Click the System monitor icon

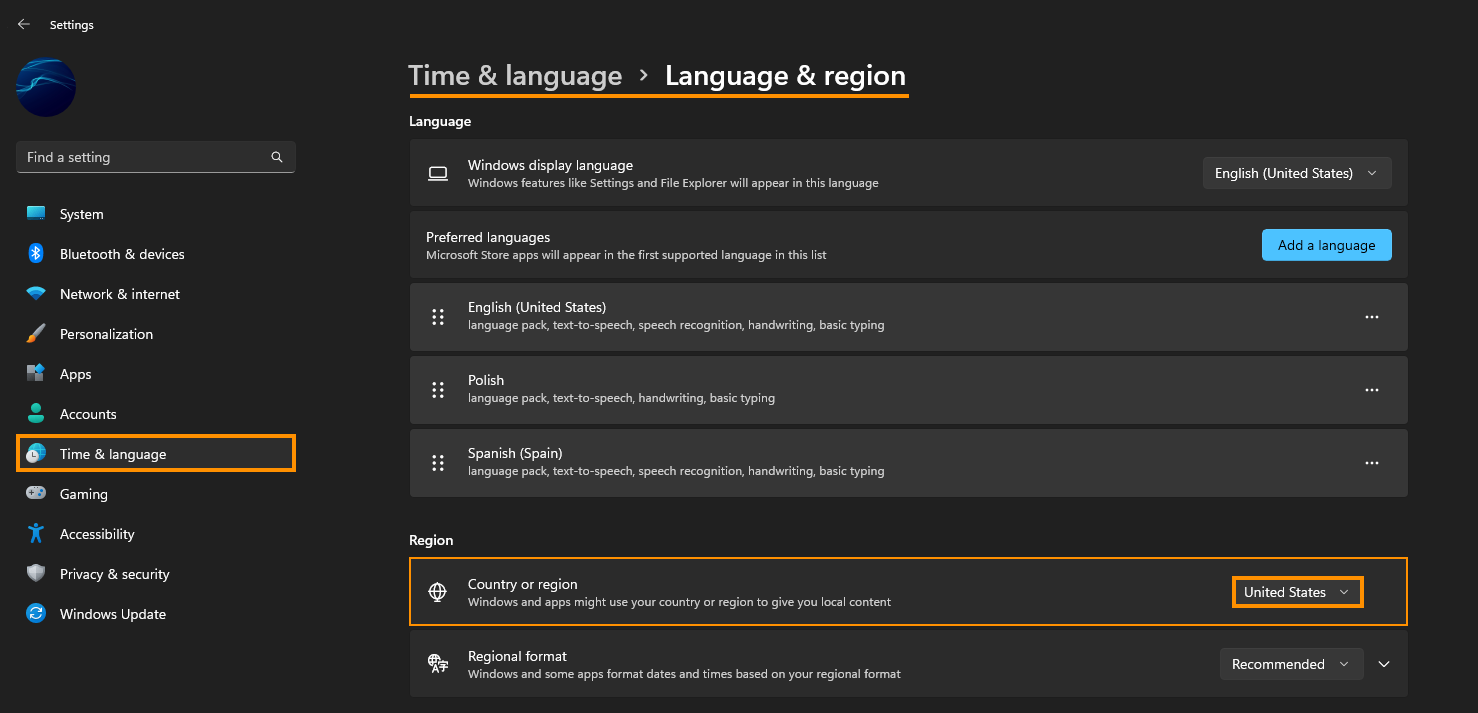(x=36, y=214)
